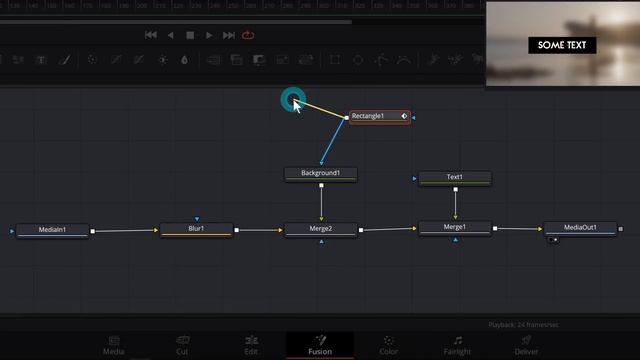
Task: Play the composition in reverse
Action: click(171, 36)
